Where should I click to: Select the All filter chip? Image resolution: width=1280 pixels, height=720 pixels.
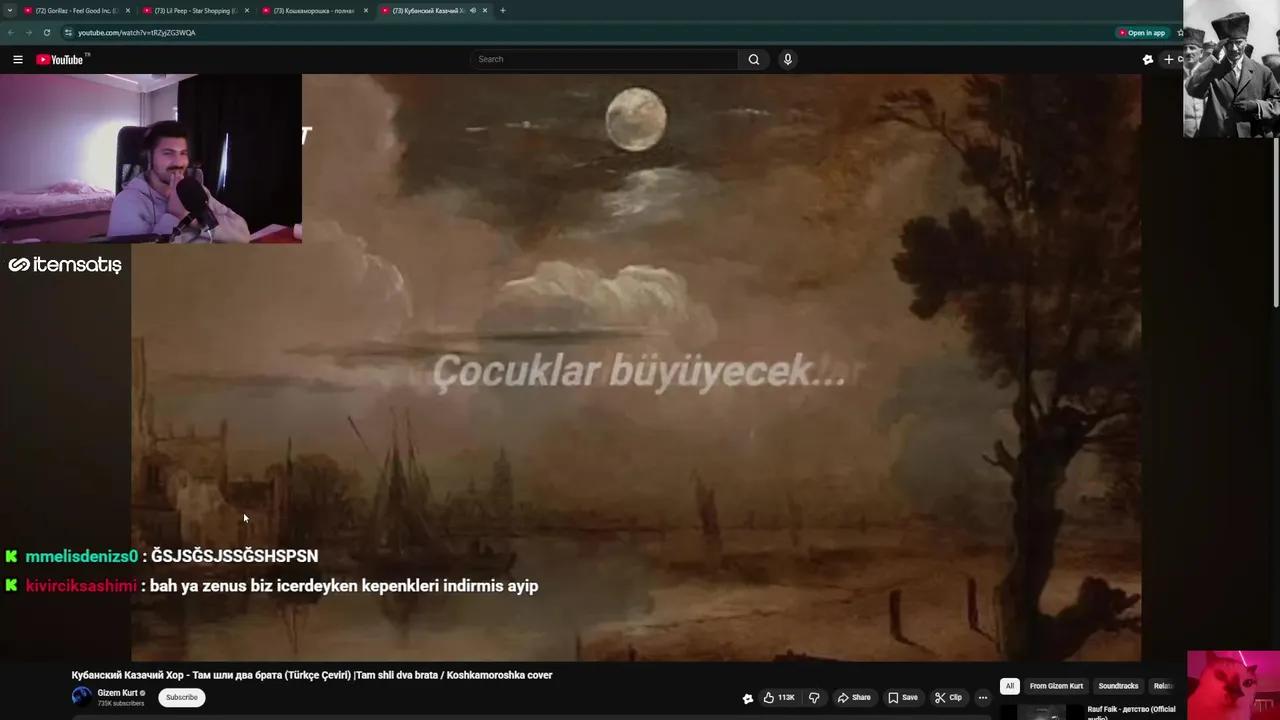point(1010,686)
